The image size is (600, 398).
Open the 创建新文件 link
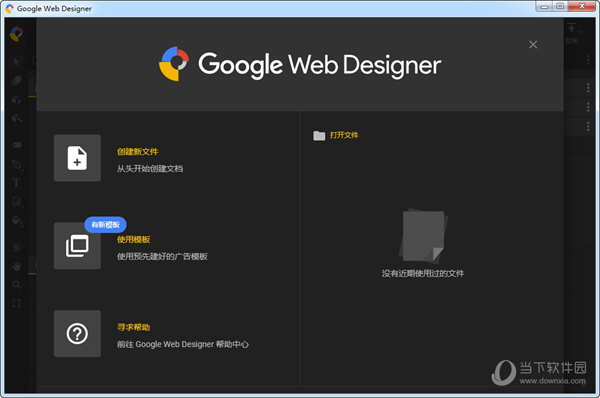pyautogui.click(x=137, y=152)
